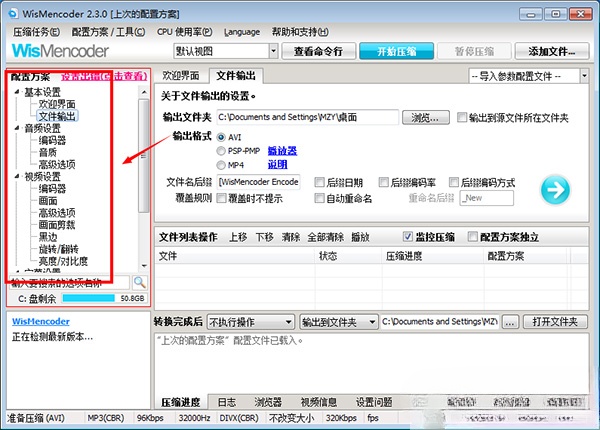The width and height of the screenshot is (600, 430).
Task: Enable 自动重命名 checkbox
Action: coord(319,198)
